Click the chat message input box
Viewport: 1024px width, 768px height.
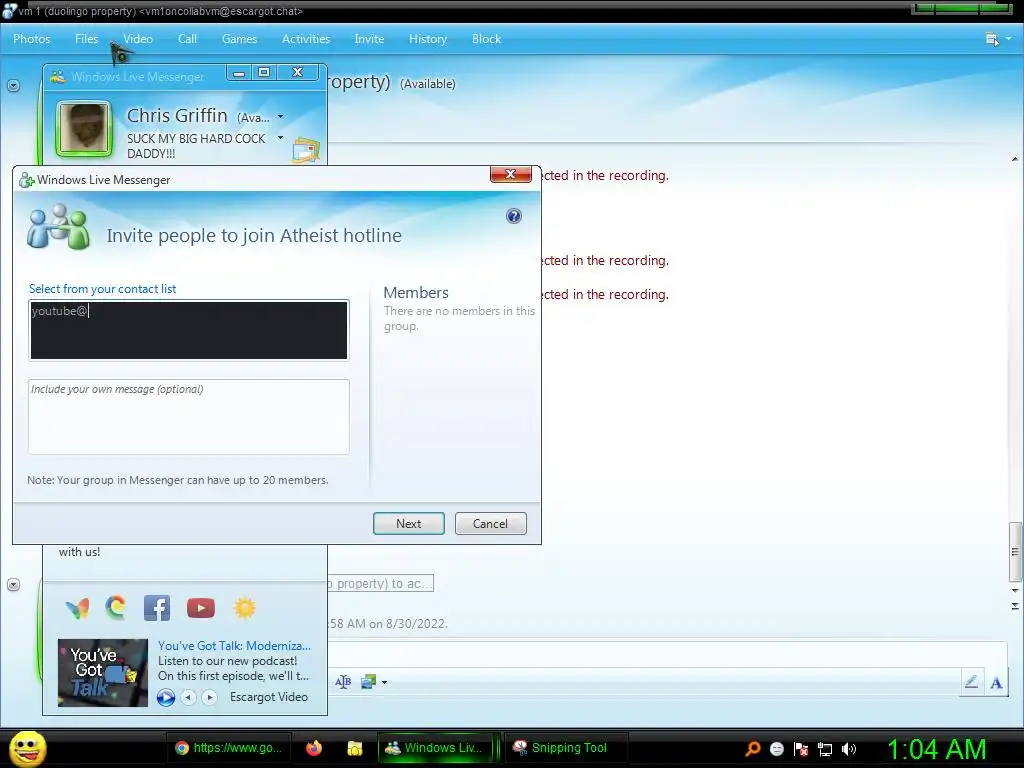pyautogui.click(x=666, y=655)
